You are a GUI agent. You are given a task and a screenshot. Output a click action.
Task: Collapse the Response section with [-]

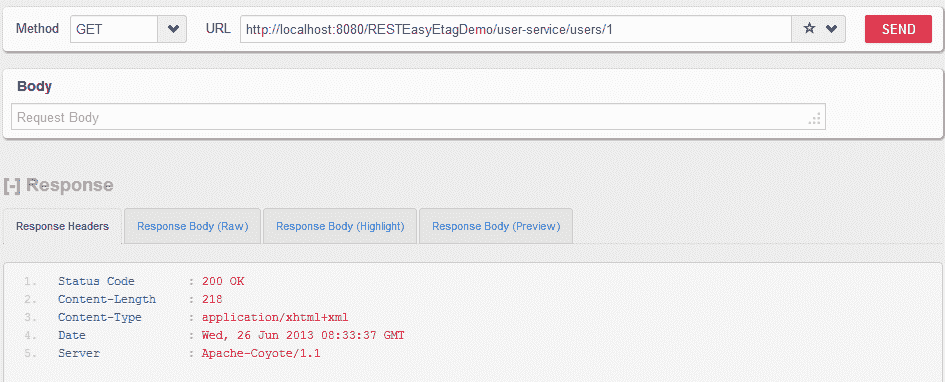[11, 185]
